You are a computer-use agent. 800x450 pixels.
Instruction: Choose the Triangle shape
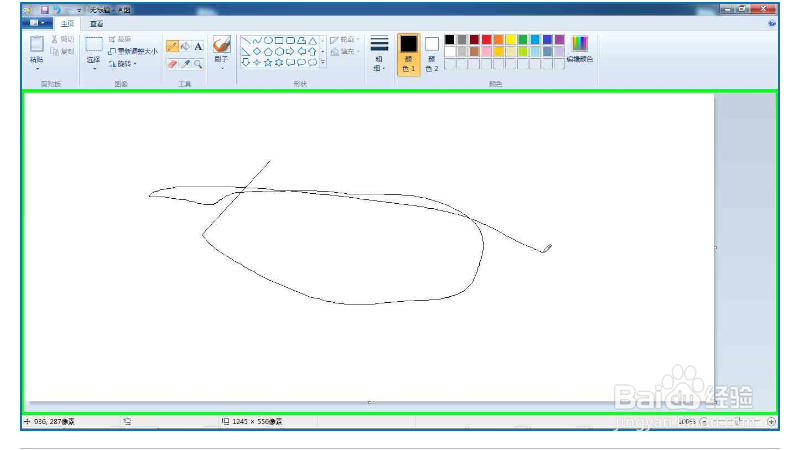[312, 40]
